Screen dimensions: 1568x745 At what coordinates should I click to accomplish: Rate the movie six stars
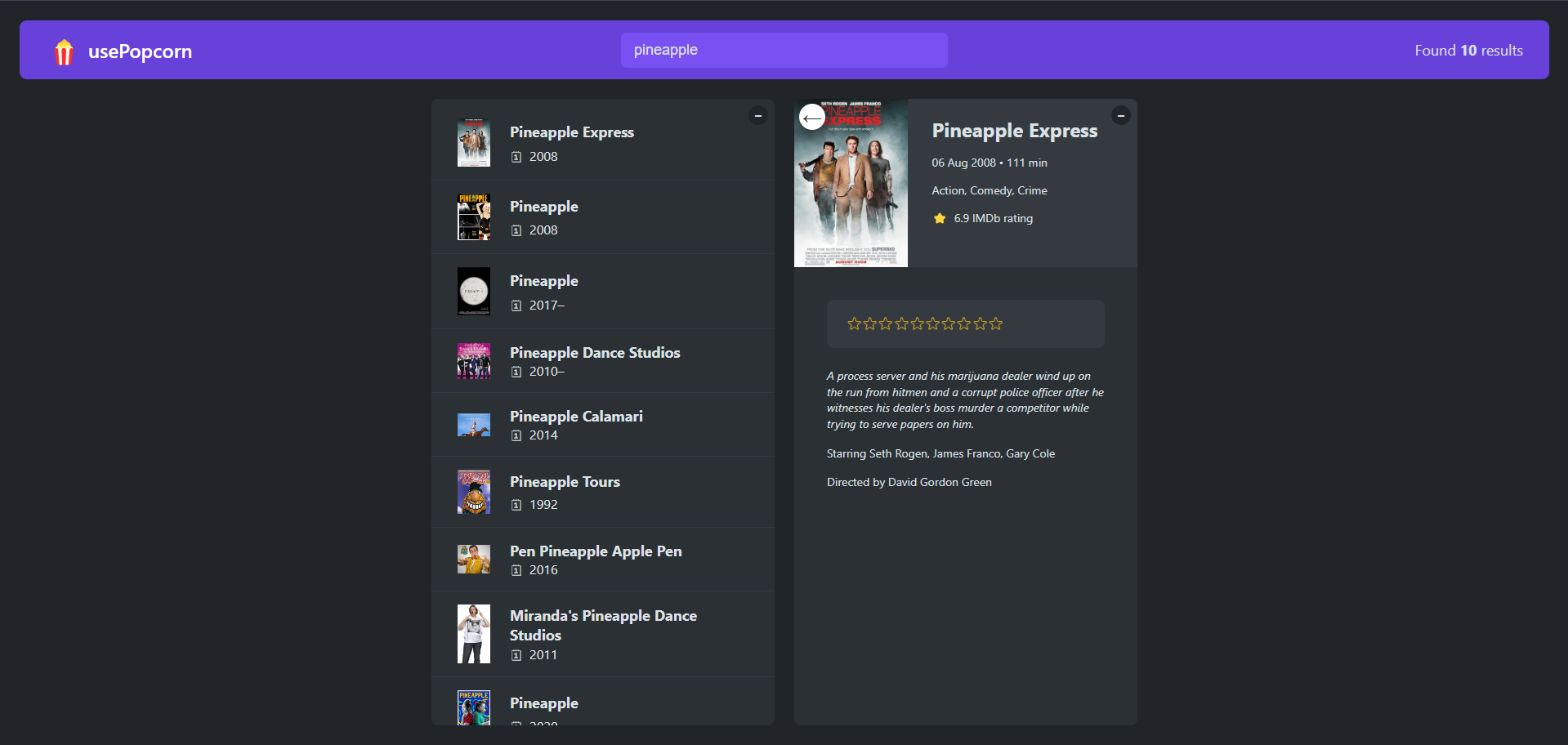[x=933, y=323]
